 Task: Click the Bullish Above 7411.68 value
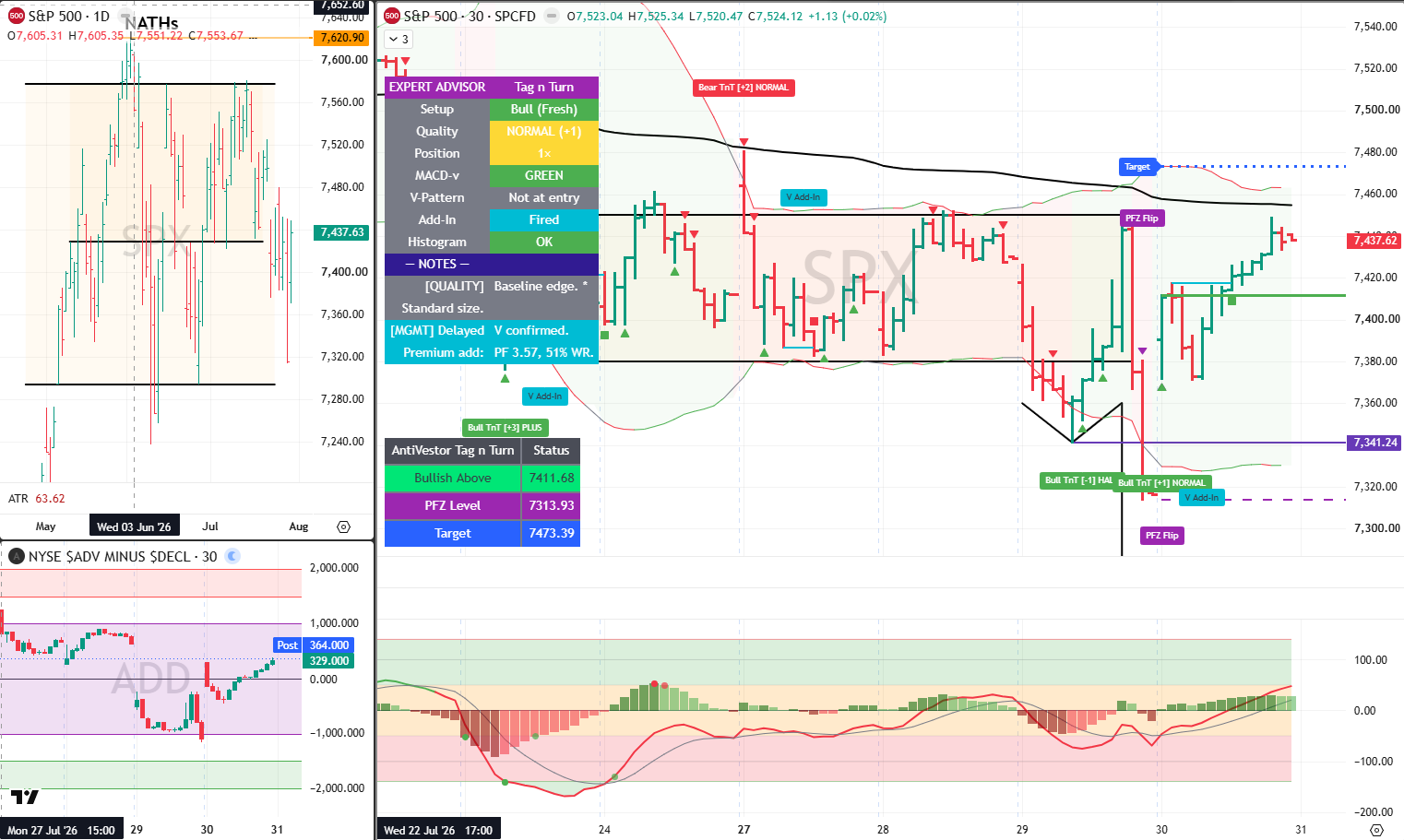pos(551,478)
